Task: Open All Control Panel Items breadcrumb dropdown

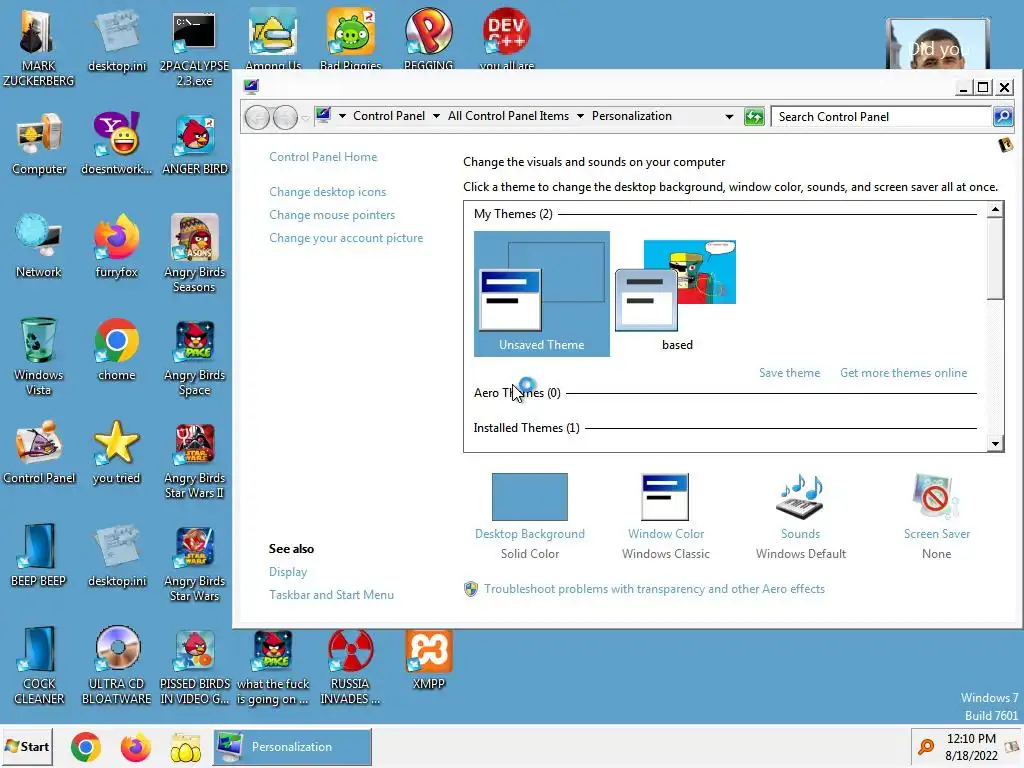Action: pyautogui.click(x=580, y=116)
